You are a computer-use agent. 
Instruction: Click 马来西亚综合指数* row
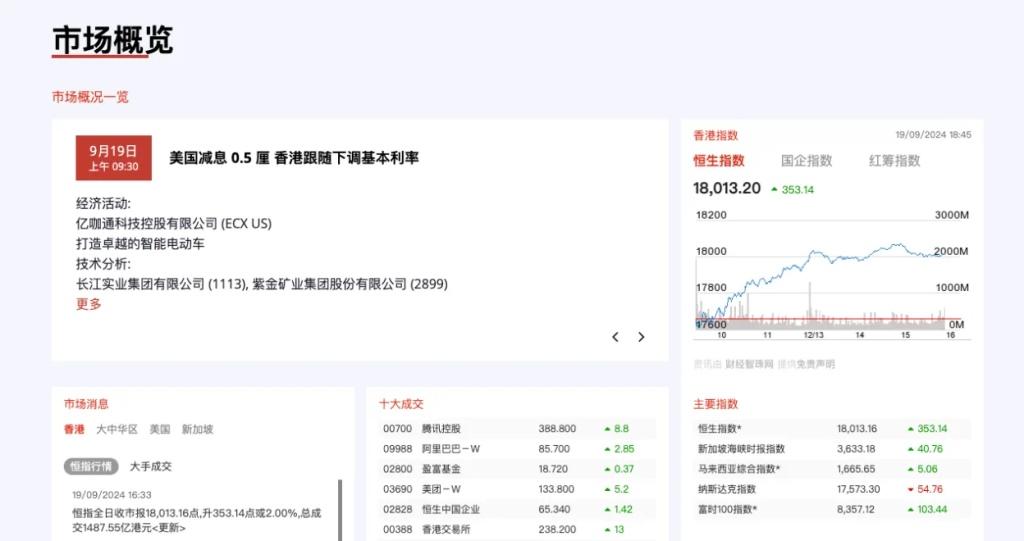coord(832,469)
